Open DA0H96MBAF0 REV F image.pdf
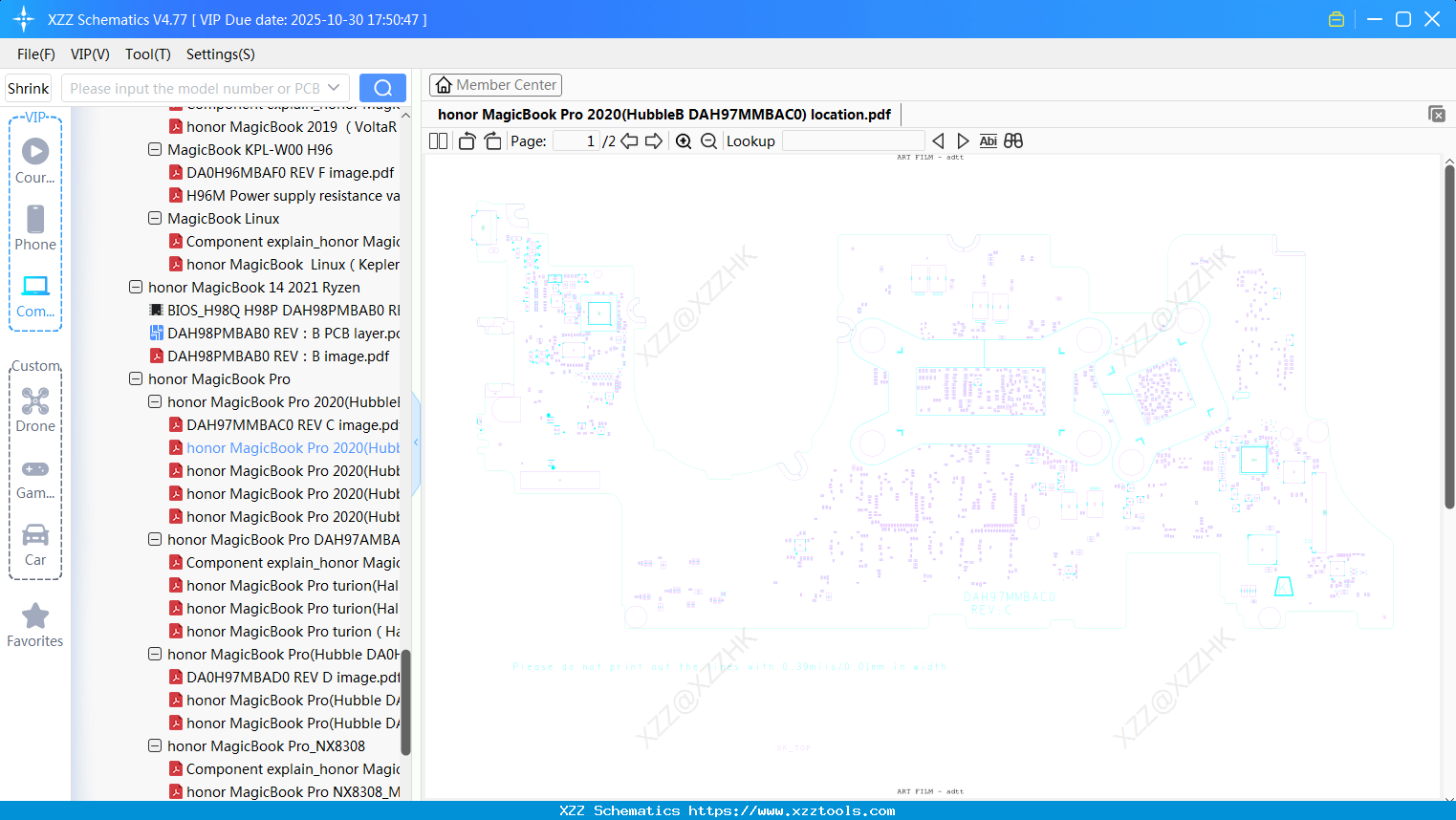Viewport: 1456px width, 820px height. point(283,172)
